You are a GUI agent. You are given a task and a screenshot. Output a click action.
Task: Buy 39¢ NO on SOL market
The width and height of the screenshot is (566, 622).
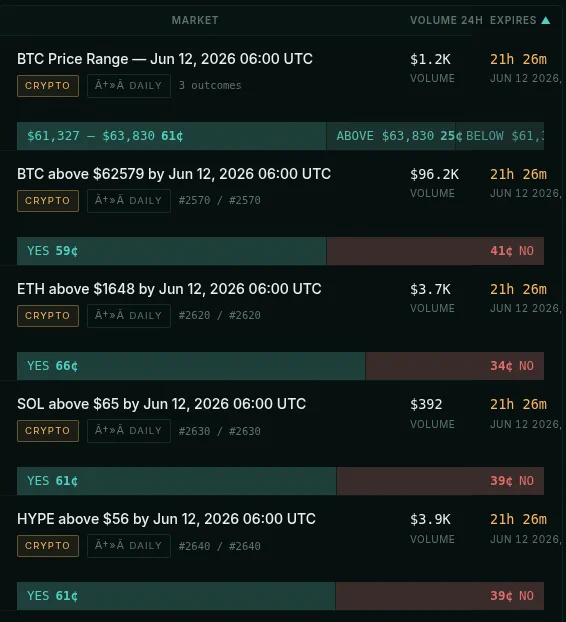[440, 481]
